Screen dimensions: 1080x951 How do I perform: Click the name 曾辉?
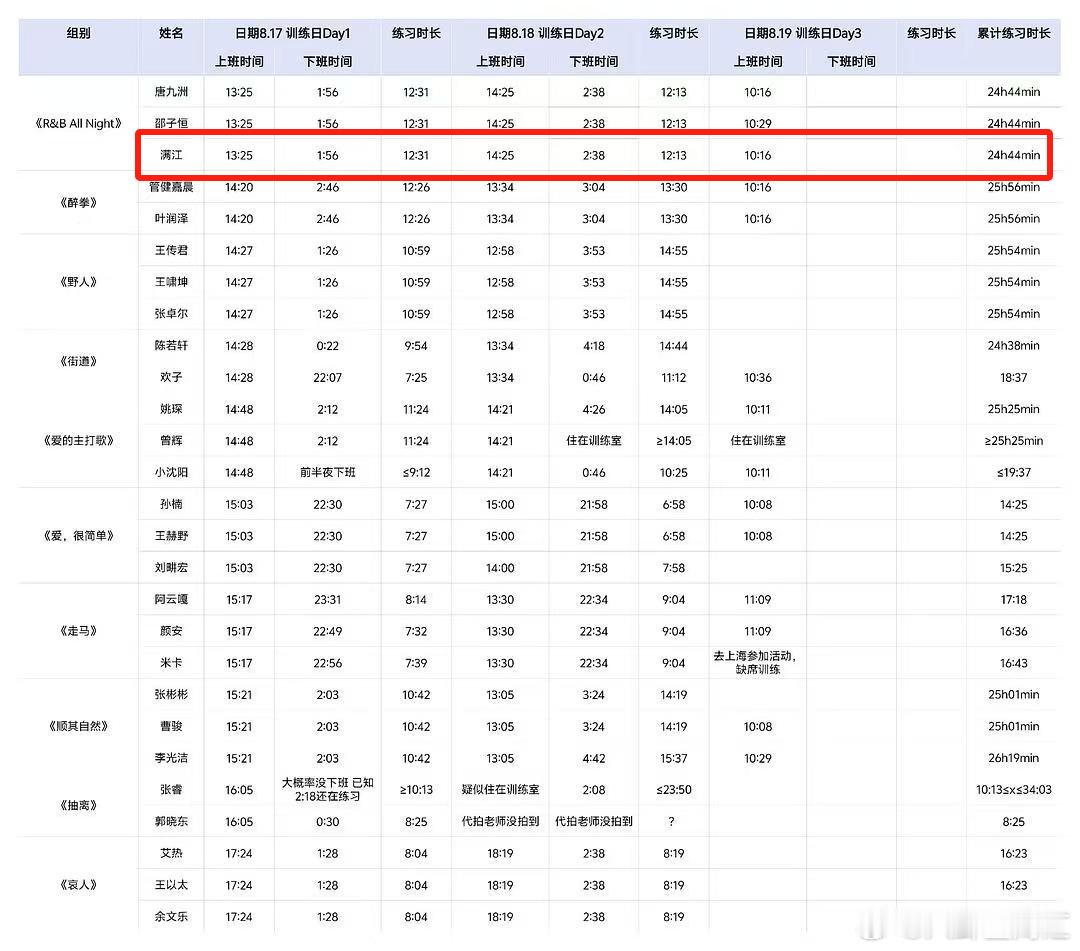(x=171, y=440)
